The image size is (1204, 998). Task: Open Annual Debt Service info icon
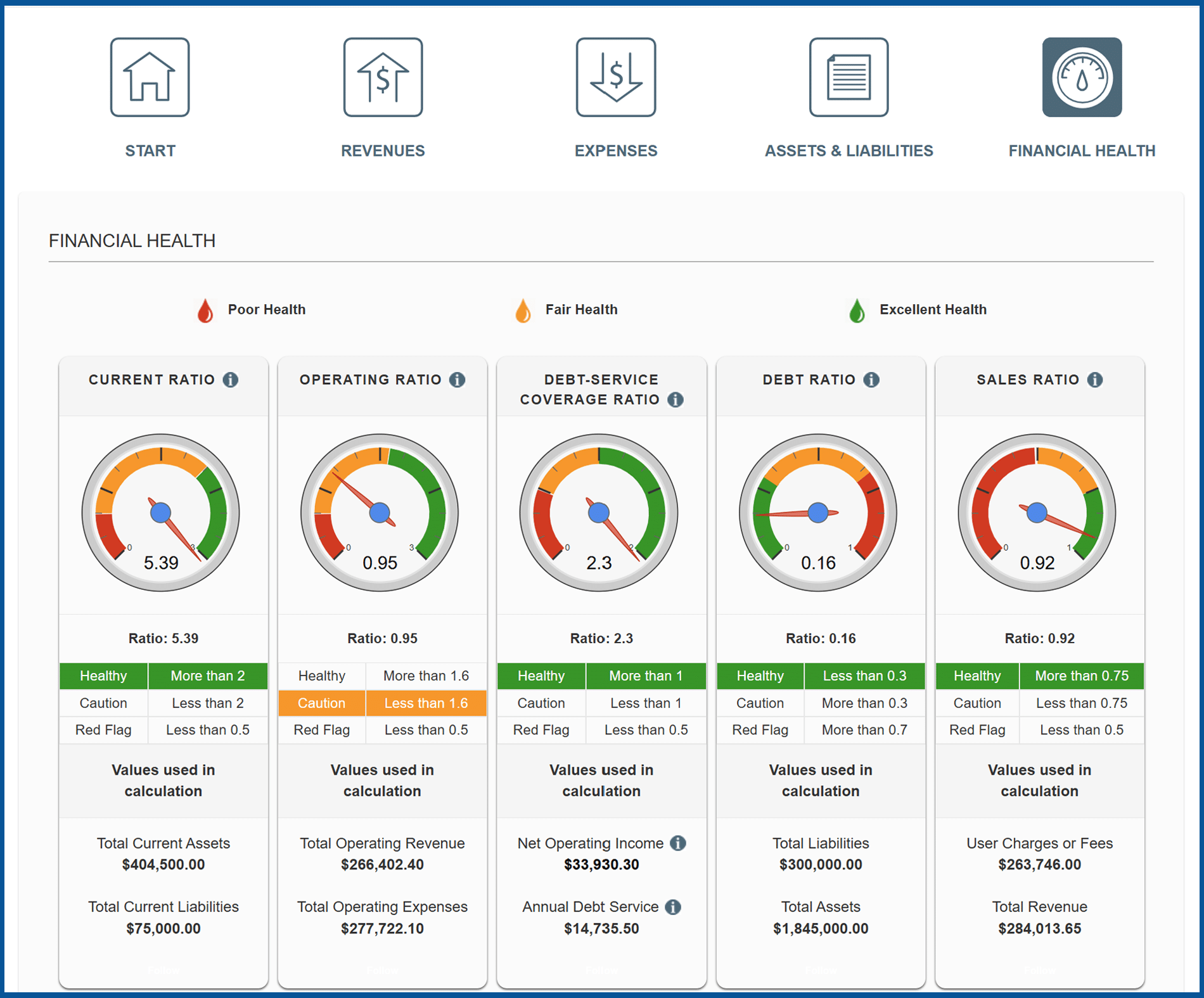pyautogui.click(x=673, y=907)
